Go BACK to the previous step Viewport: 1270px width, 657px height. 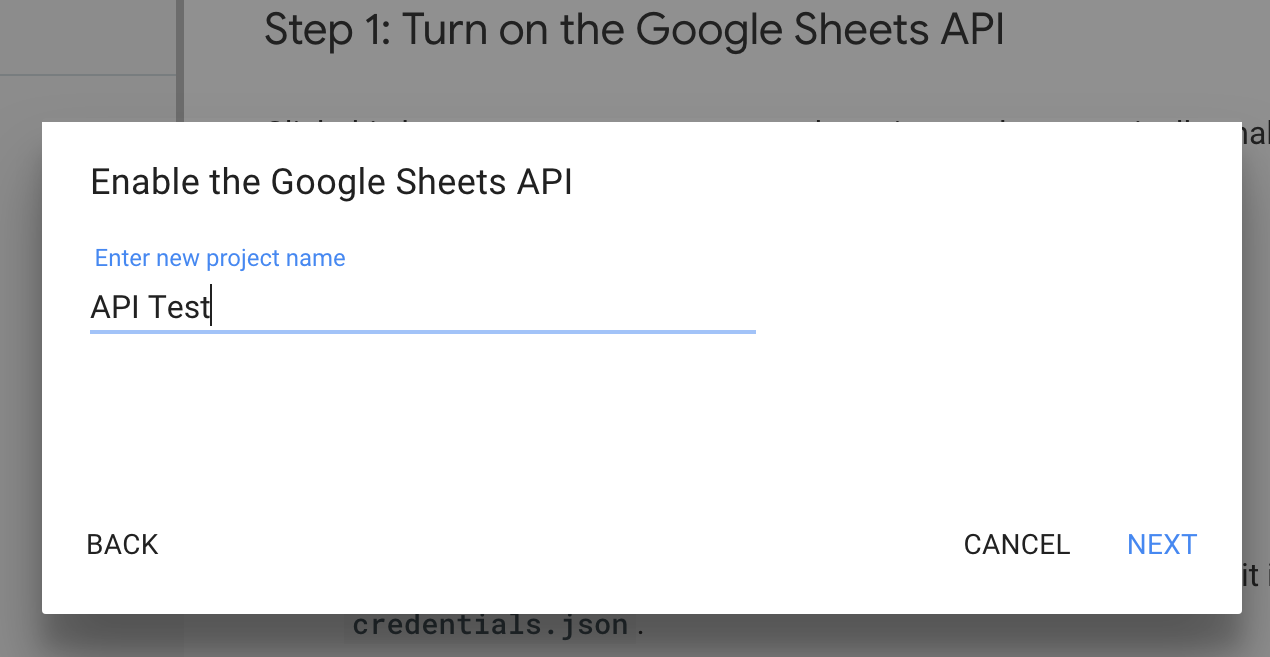[123, 545]
